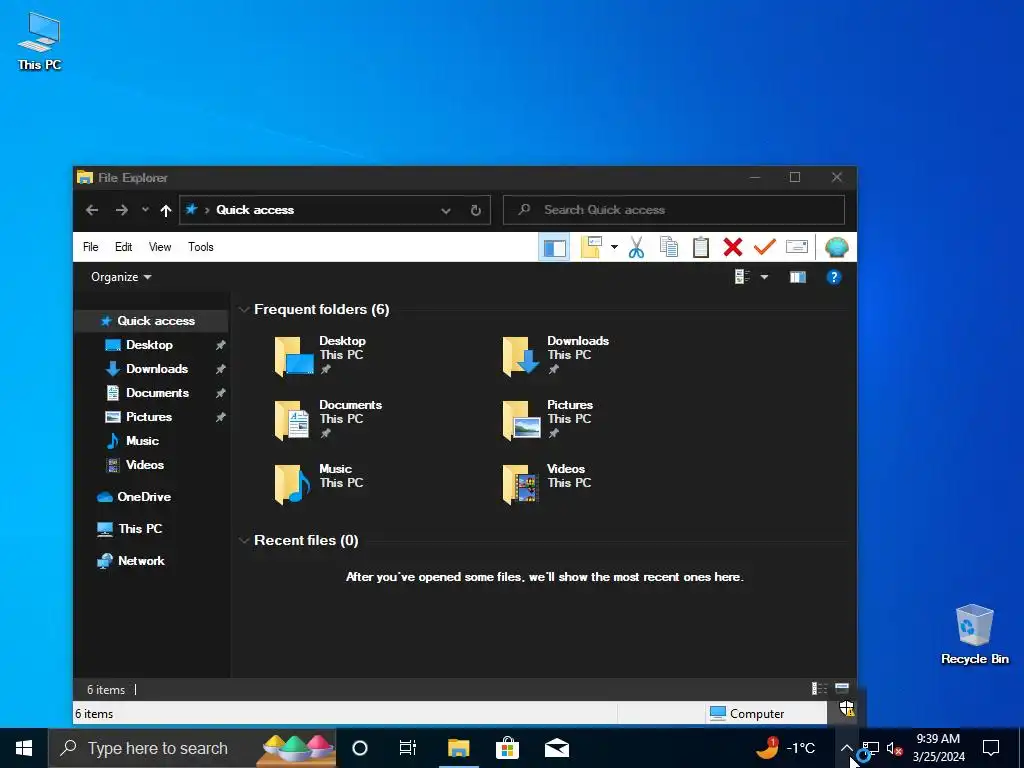The image size is (1024, 768).
Task: Click the Refresh button in address bar
Action: point(476,210)
